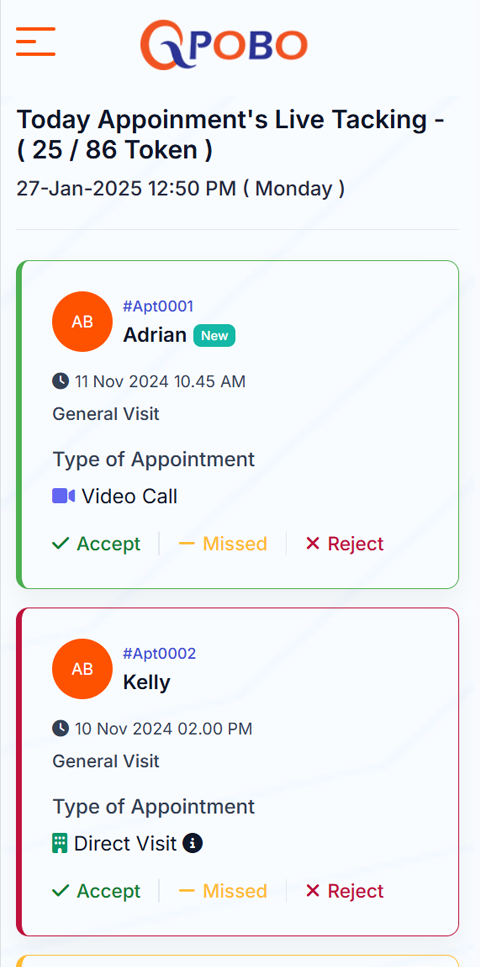Click the Video Call camera icon

[x=64, y=496]
